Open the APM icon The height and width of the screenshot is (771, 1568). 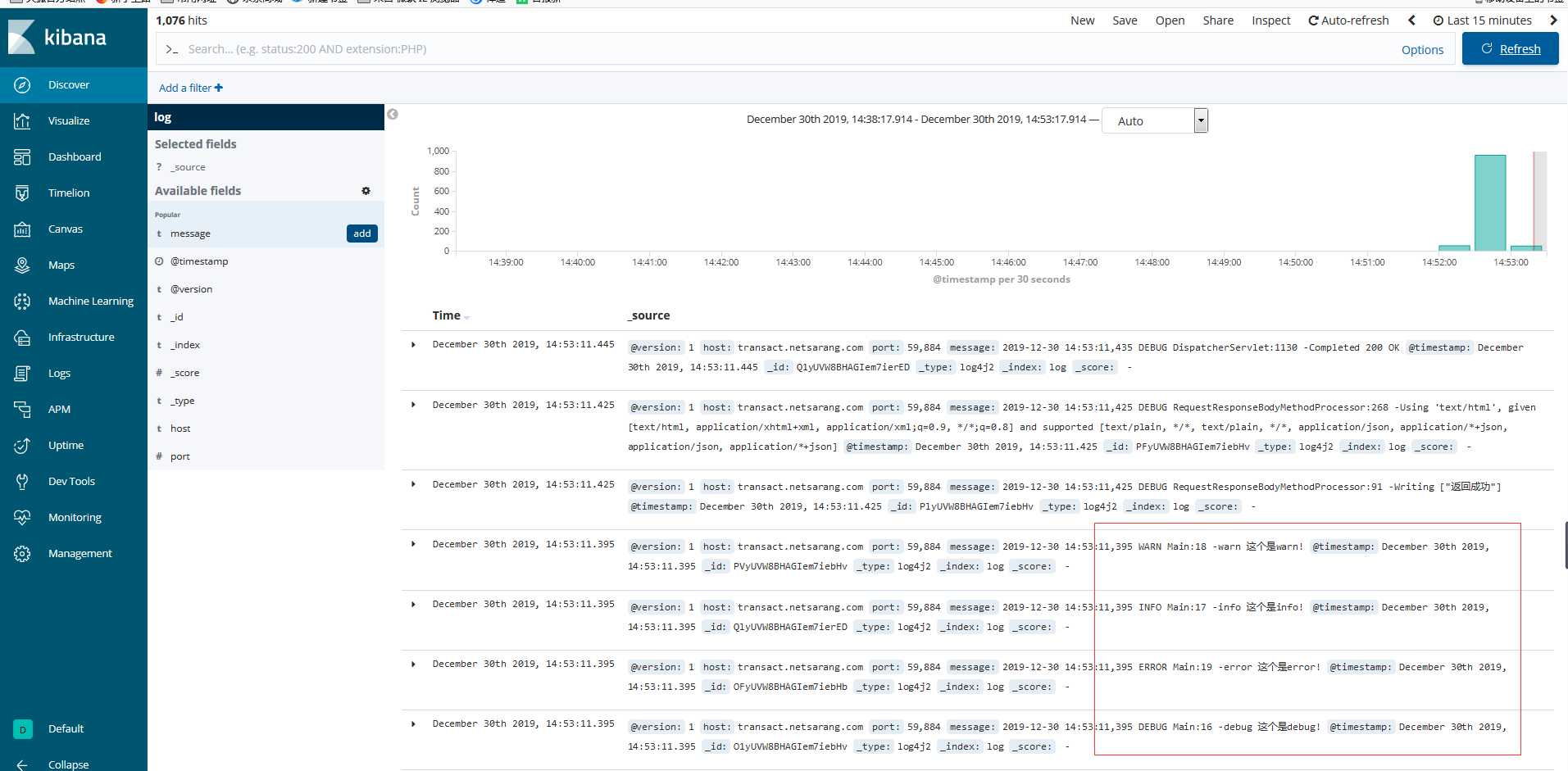point(22,410)
